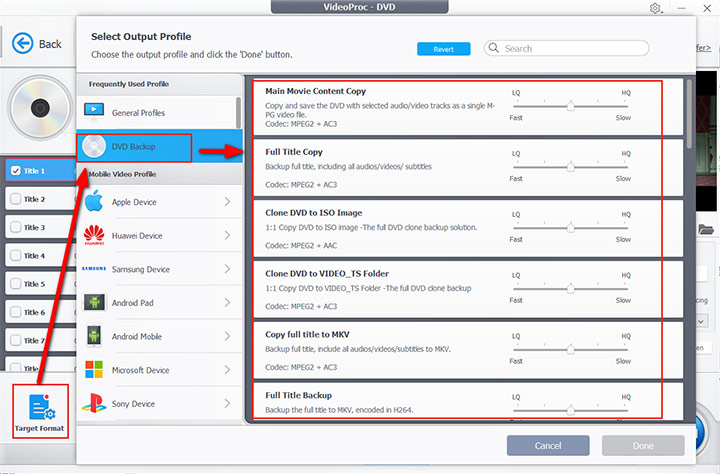Check the Title 4 checkbox
Image resolution: width=720 pixels, height=474 pixels.
point(16,255)
